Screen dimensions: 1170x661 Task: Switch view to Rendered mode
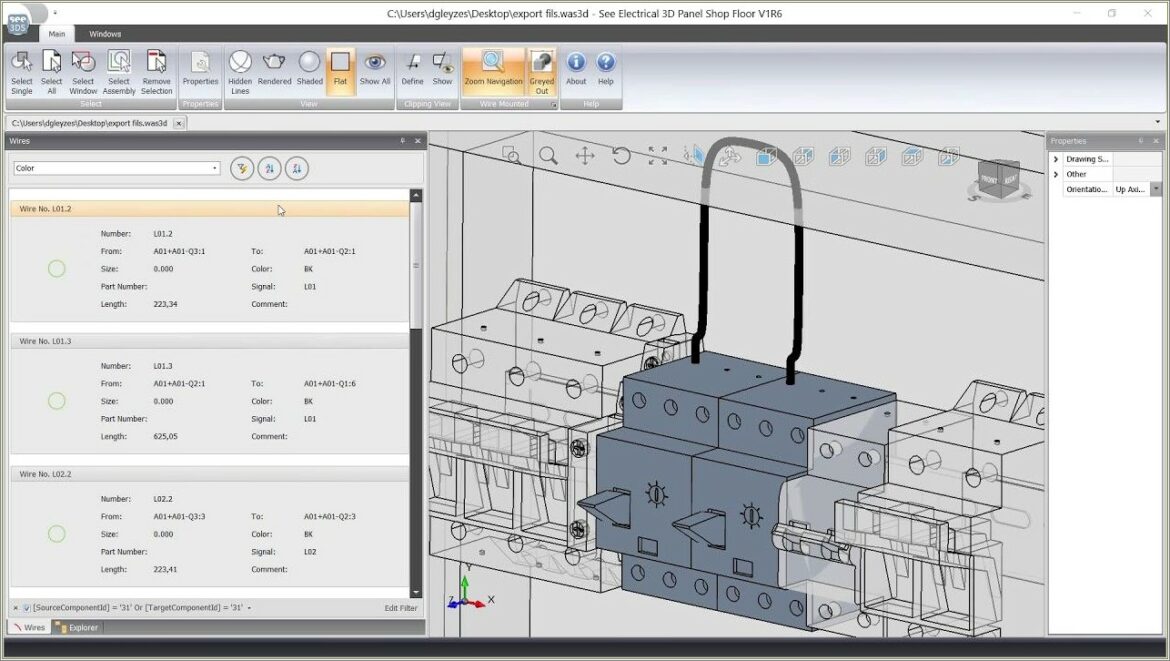(274, 69)
